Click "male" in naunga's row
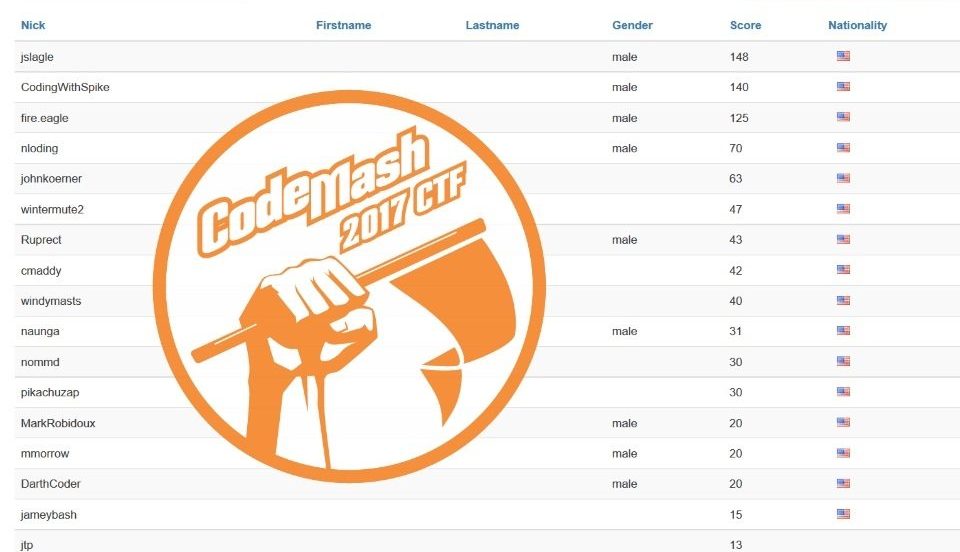 pos(624,331)
